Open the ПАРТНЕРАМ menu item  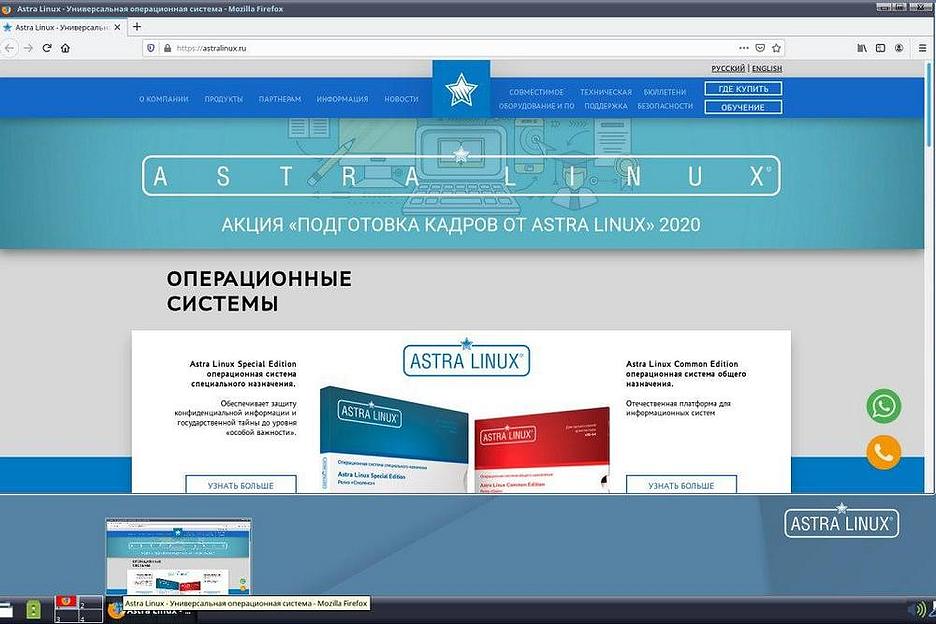coord(280,99)
